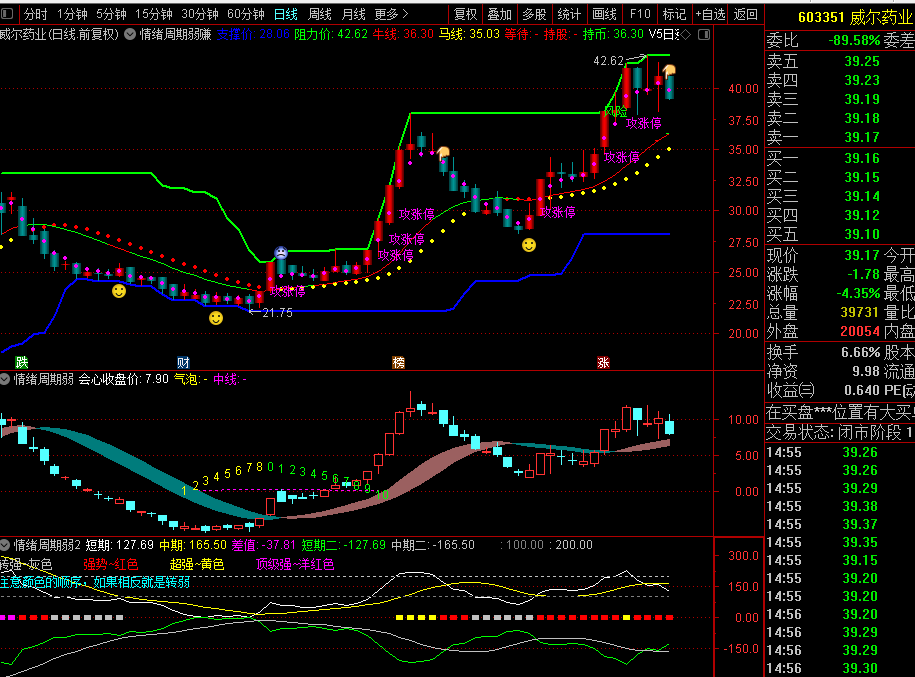Switch to the 周线 weekly chart tab
Screen dimensions: 915x677
pyautogui.click(x=319, y=14)
